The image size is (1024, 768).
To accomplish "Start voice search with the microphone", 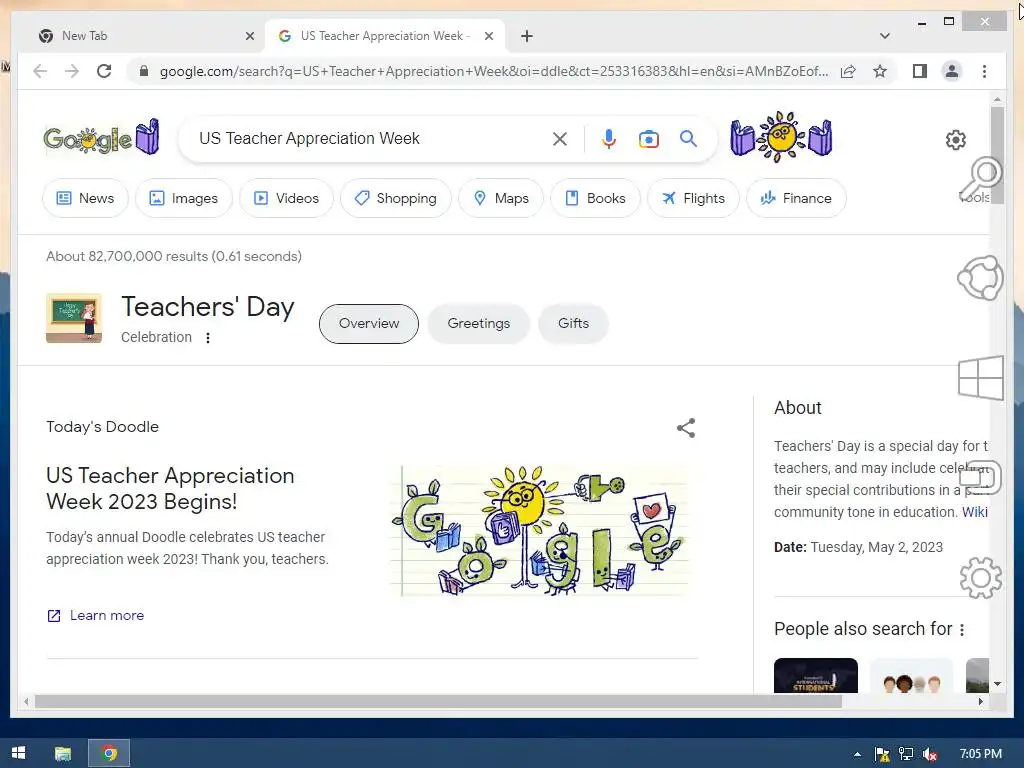I will (609, 138).
